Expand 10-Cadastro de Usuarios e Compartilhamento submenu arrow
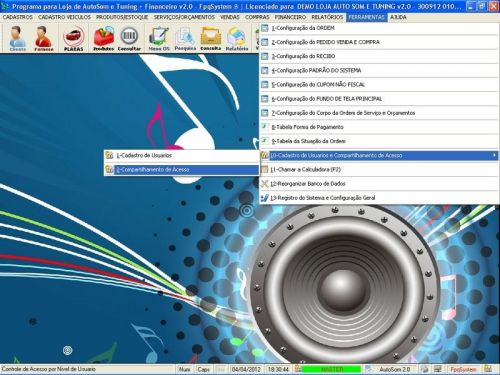 (x=494, y=155)
